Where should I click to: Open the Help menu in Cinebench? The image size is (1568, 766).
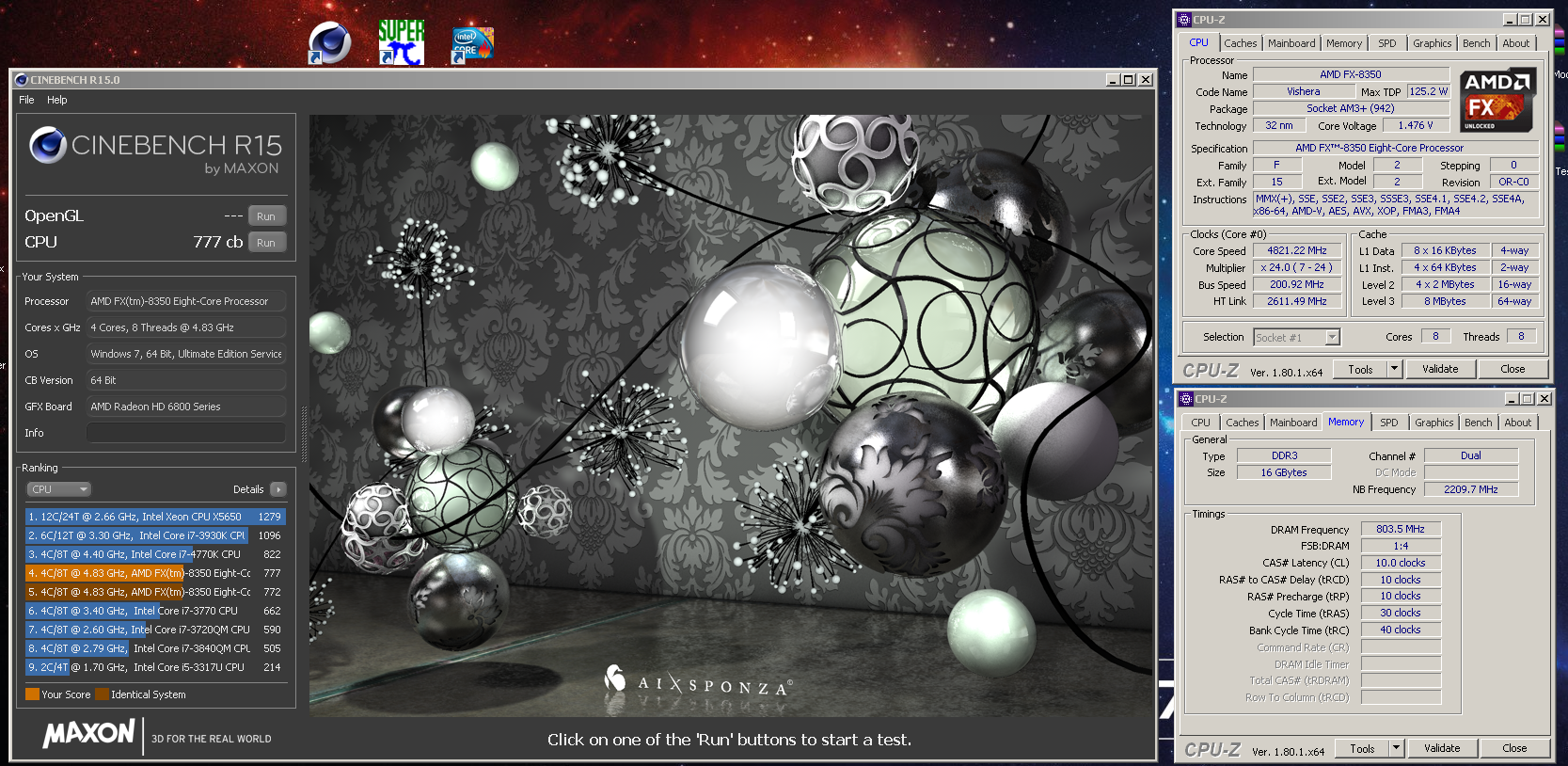57,100
